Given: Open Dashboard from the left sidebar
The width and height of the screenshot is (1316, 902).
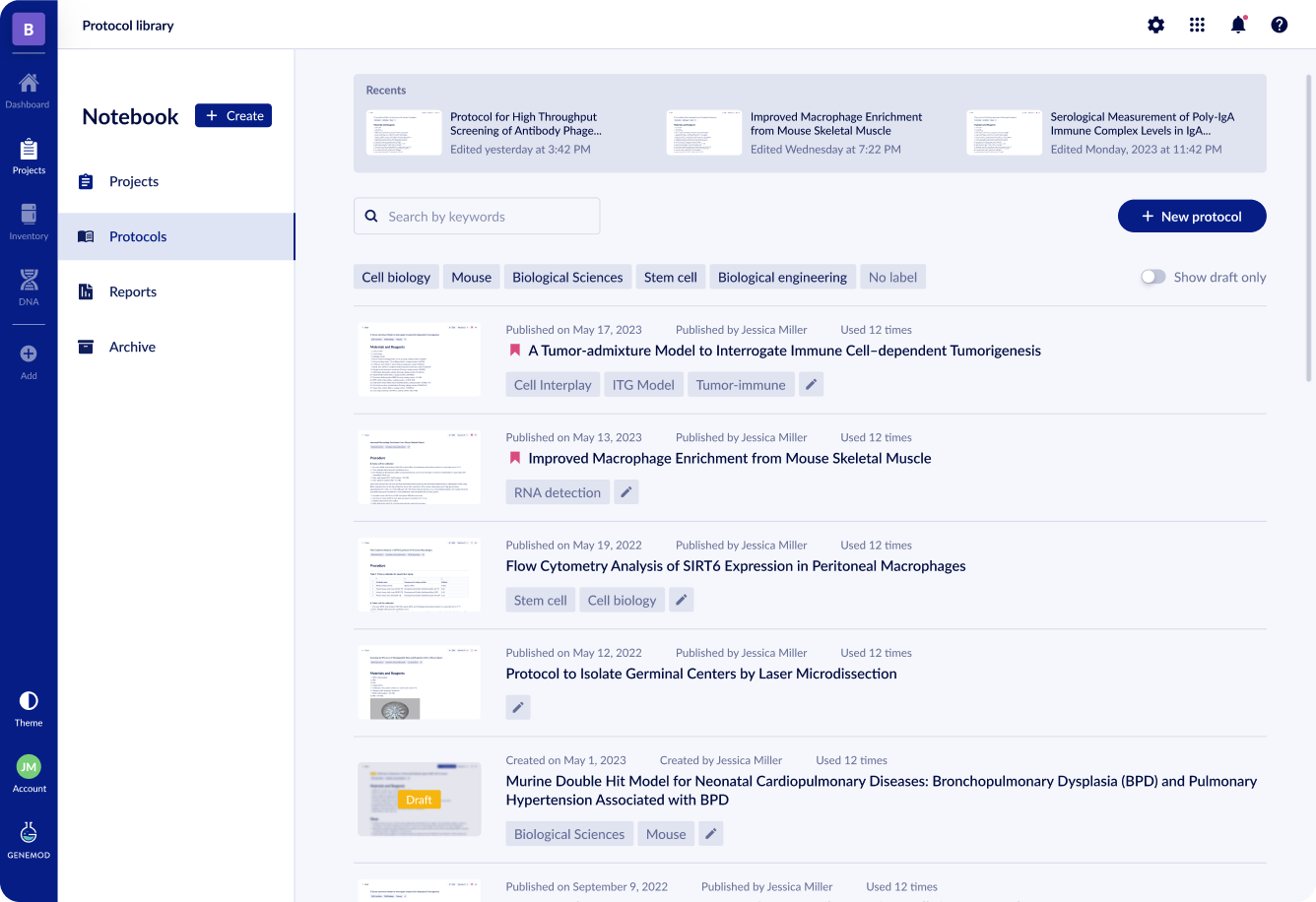Looking at the screenshot, I should (28, 90).
